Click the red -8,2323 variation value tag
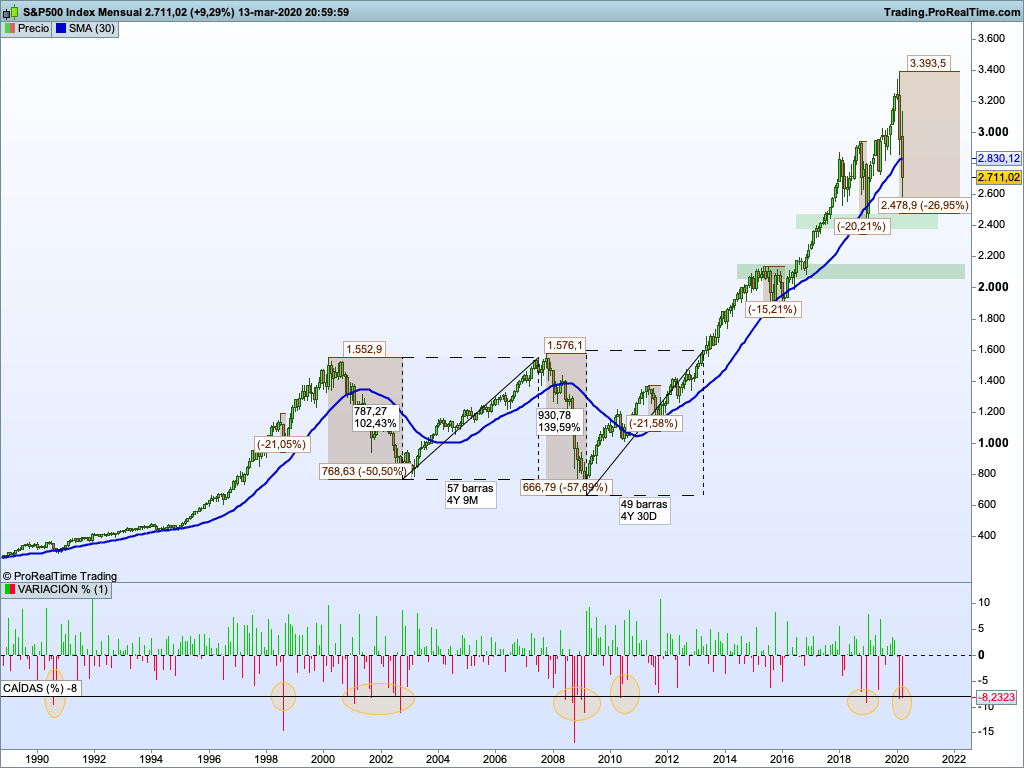1024x768 pixels. click(998, 697)
